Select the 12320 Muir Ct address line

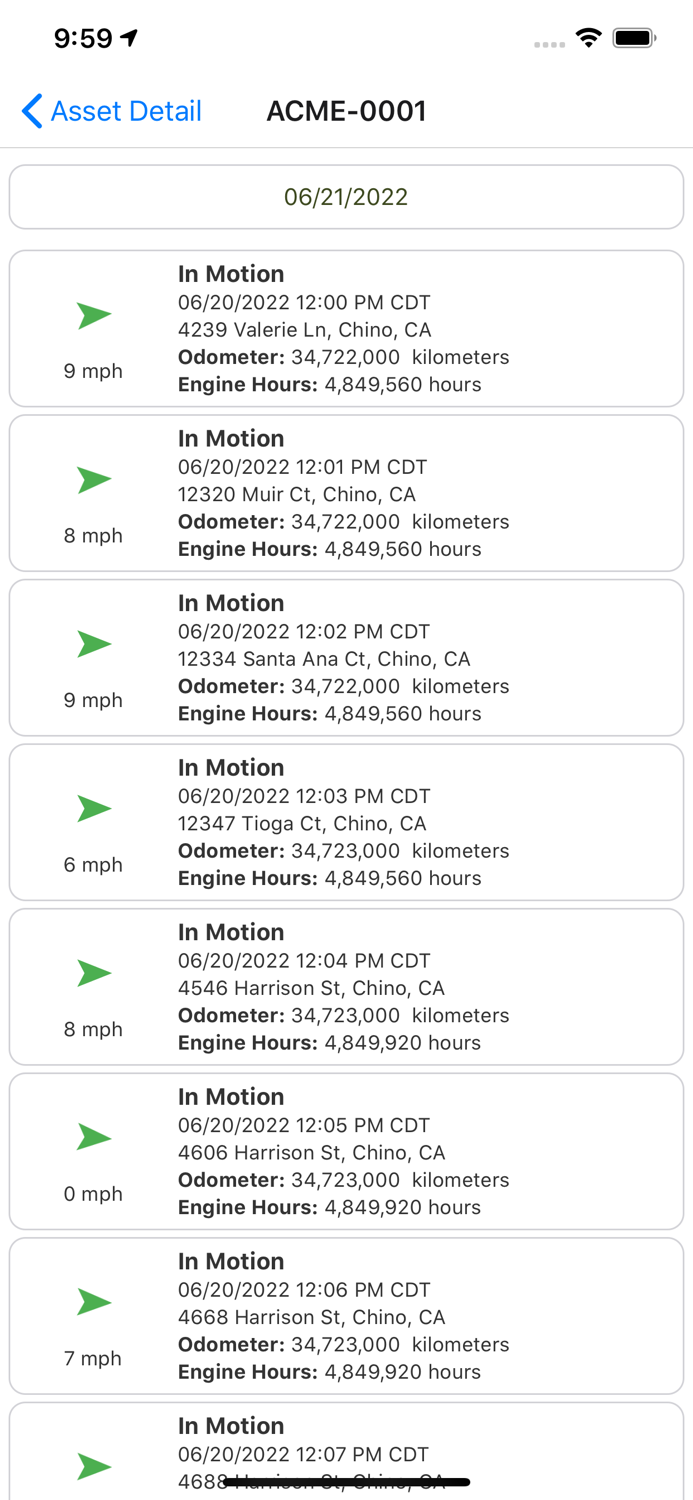pos(296,494)
